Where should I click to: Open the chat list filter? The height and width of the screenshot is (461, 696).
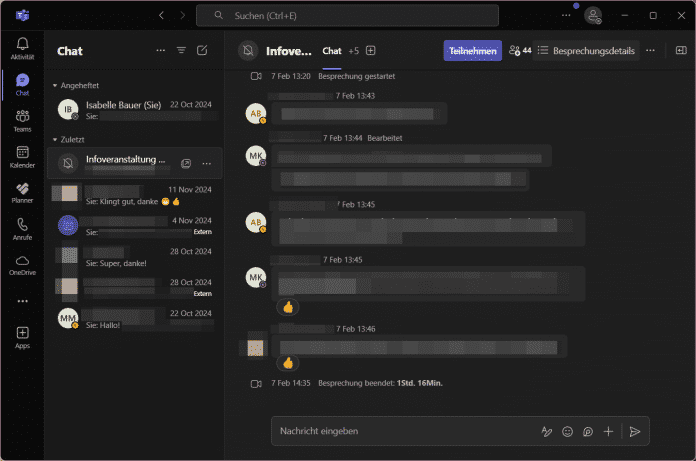coord(181,51)
